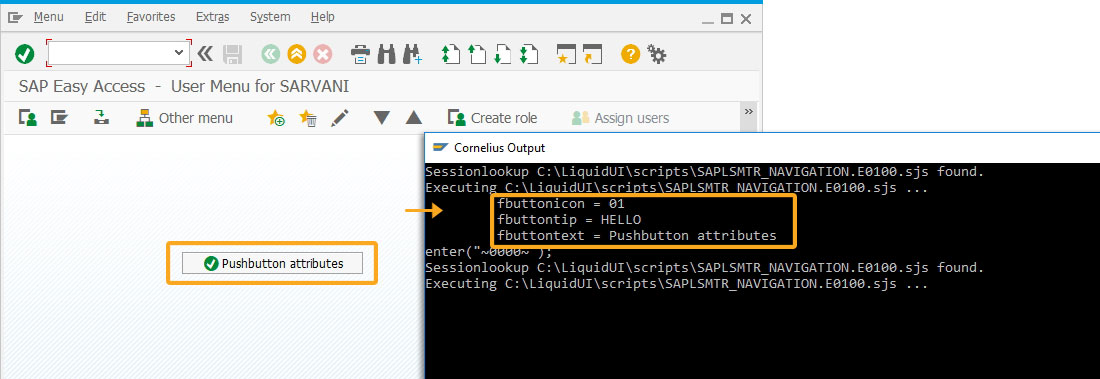Expand application toolbar overflow chevron
1100x379 pixels.
point(749,112)
